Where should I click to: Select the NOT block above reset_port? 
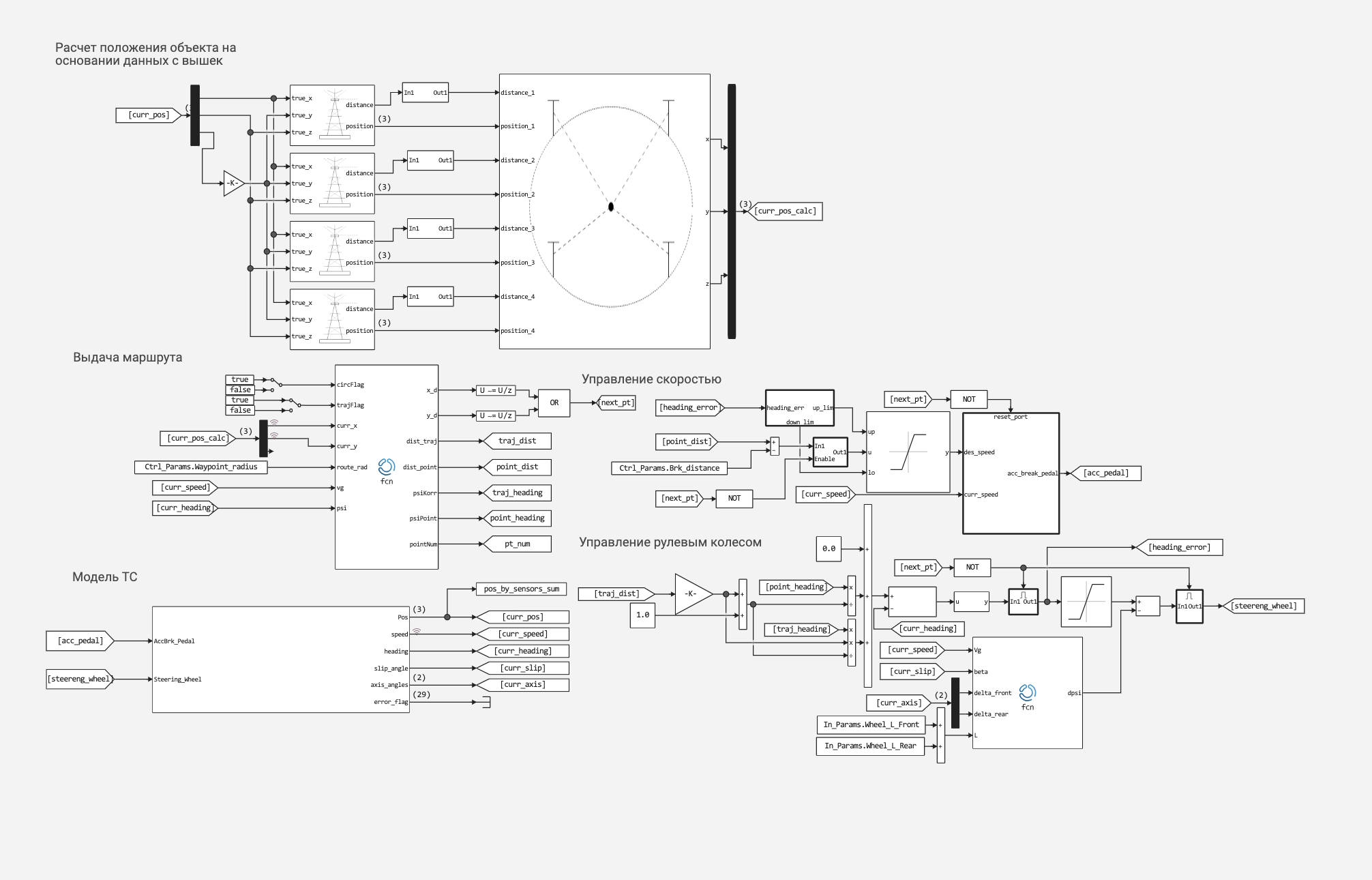[x=969, y=399]
